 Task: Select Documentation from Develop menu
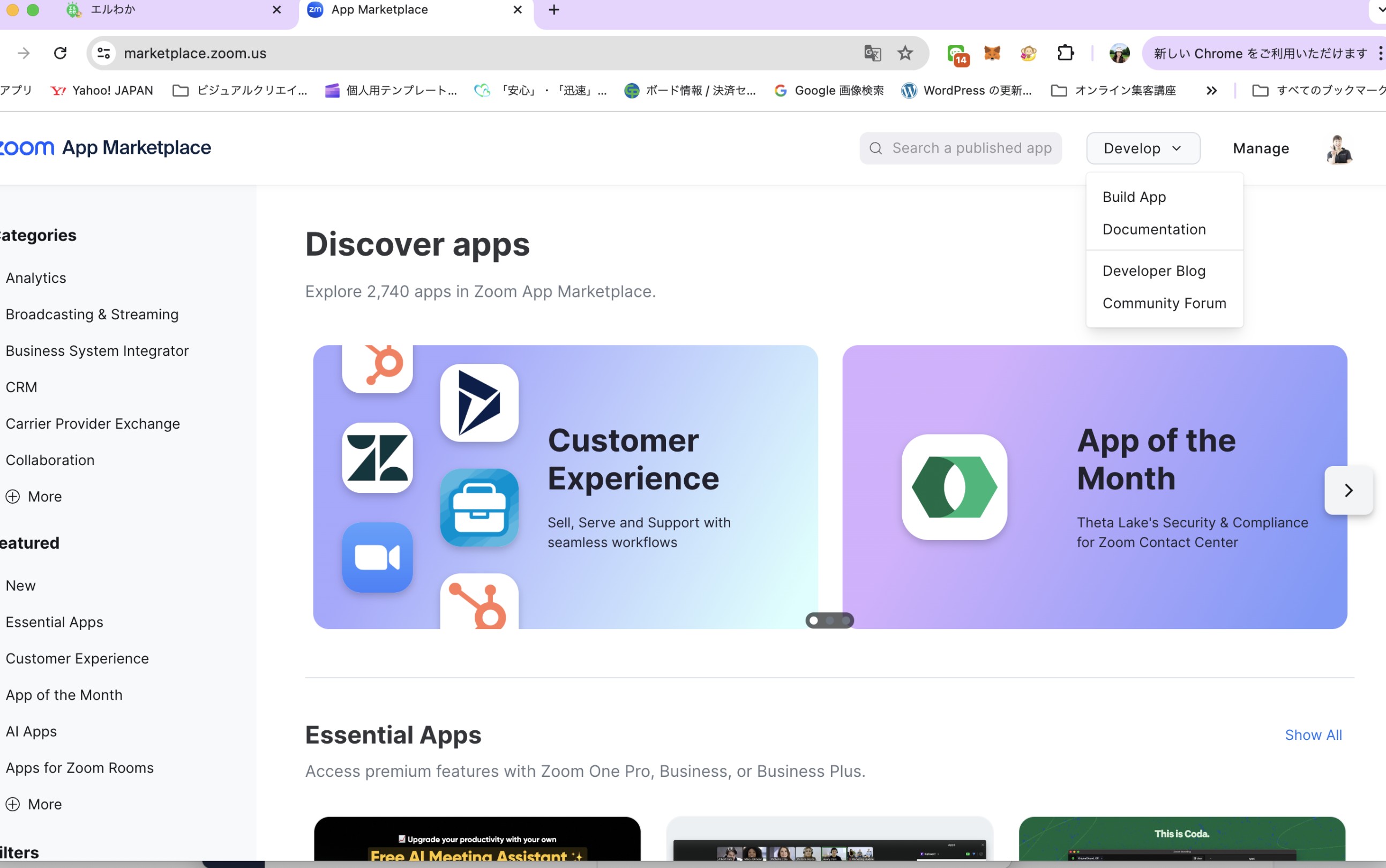pos(1154,230)
